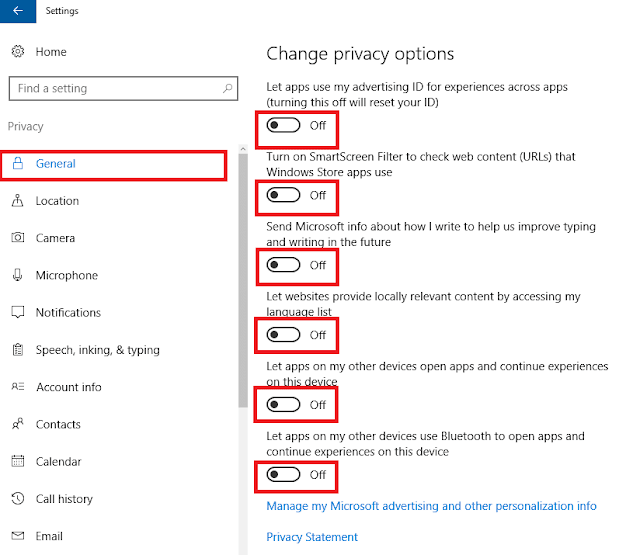Open the Camera icon entry
This screenshot has height=555, width=640.
pyautogui.click(x=18, y=238)
